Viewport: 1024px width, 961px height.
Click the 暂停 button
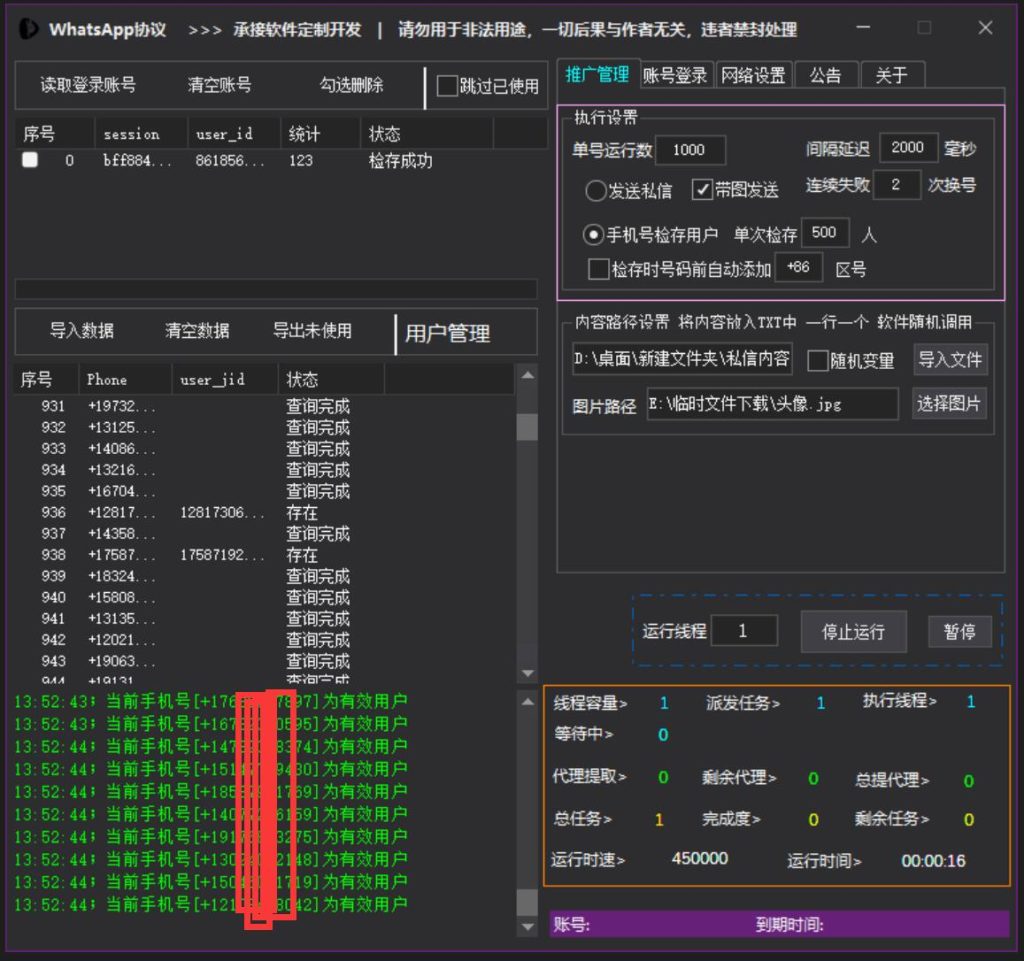tap(959, 630)
